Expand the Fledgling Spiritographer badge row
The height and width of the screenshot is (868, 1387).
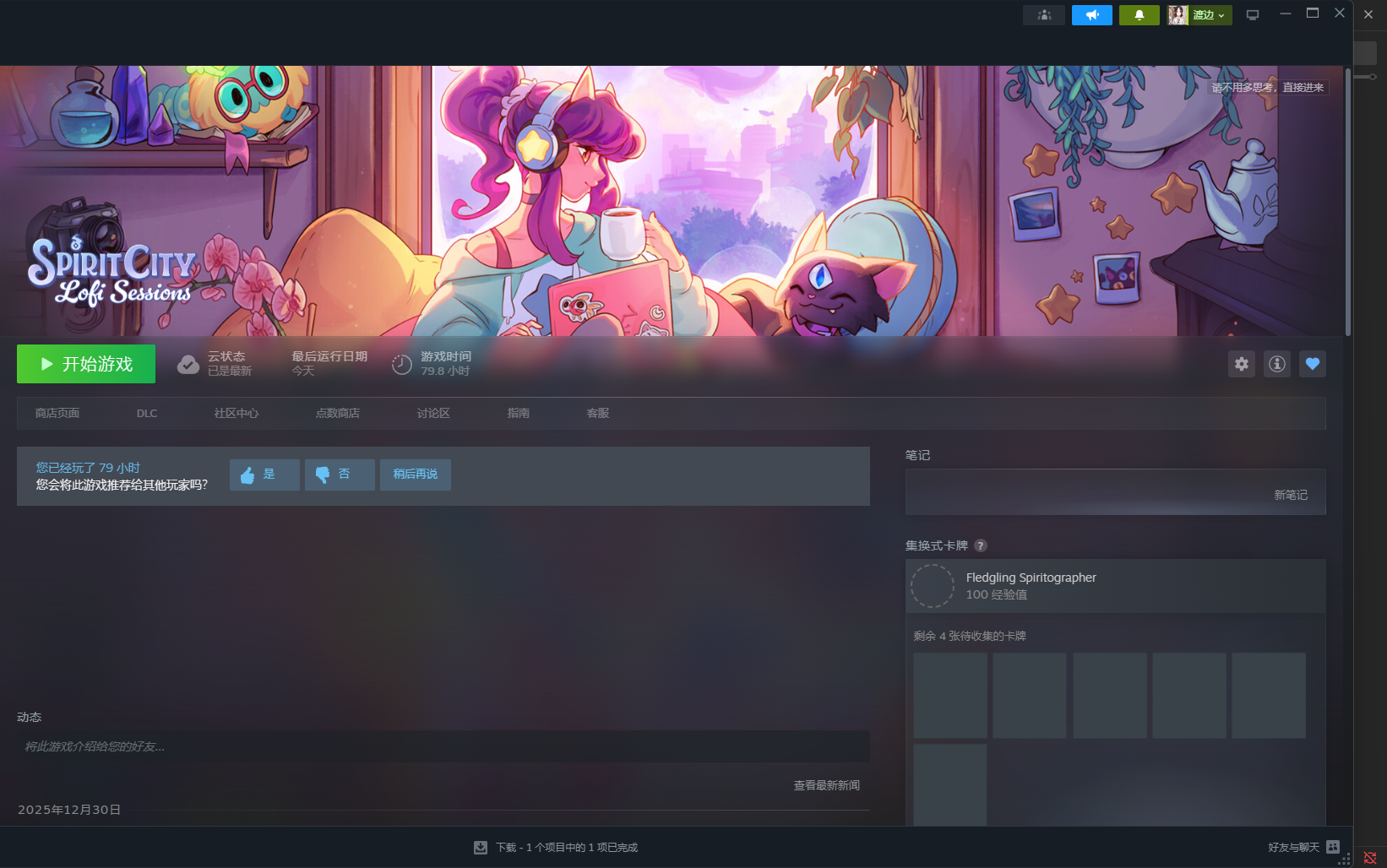1115,586
